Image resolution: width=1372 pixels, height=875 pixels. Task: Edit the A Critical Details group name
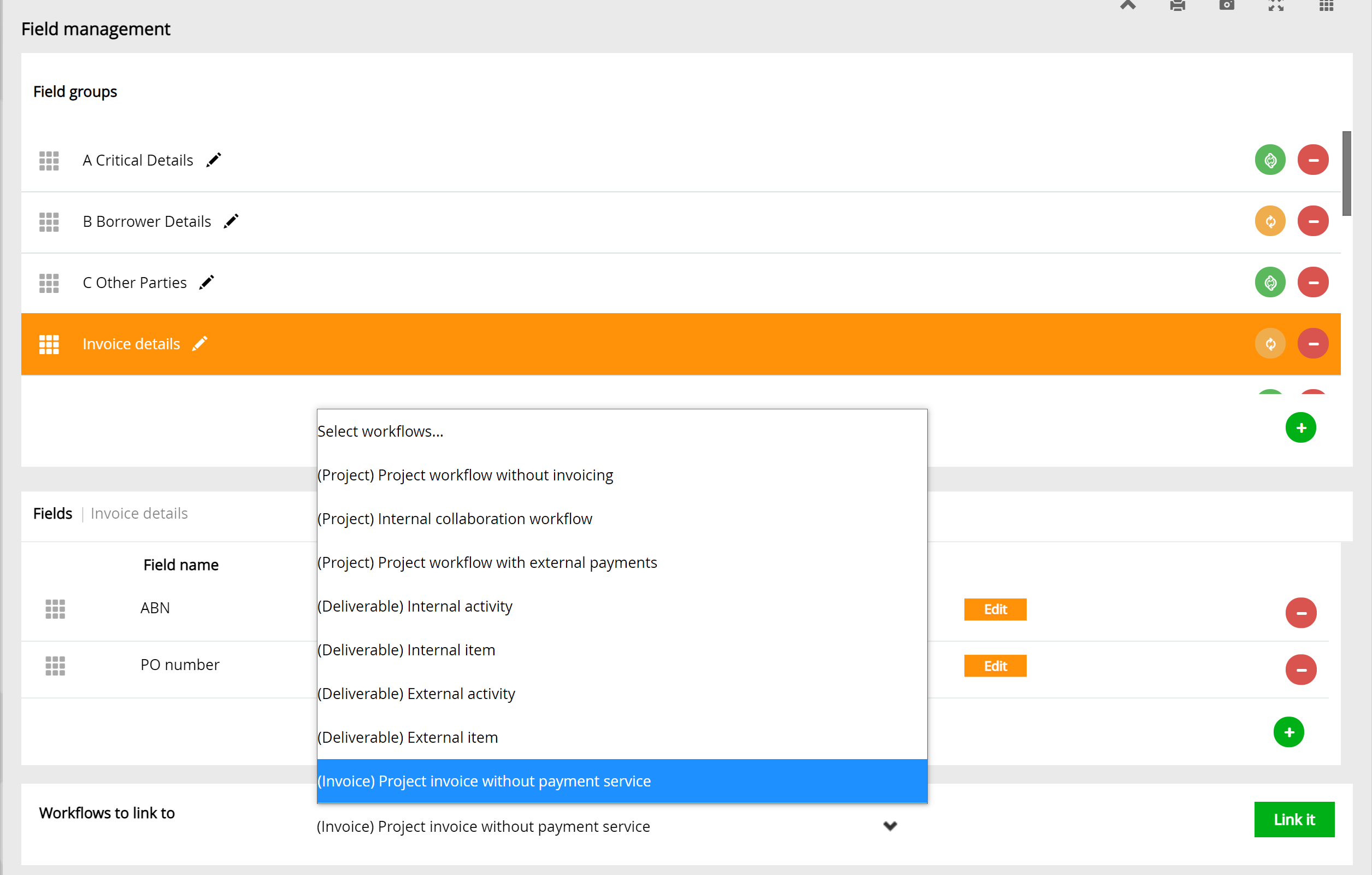(214, 160)
